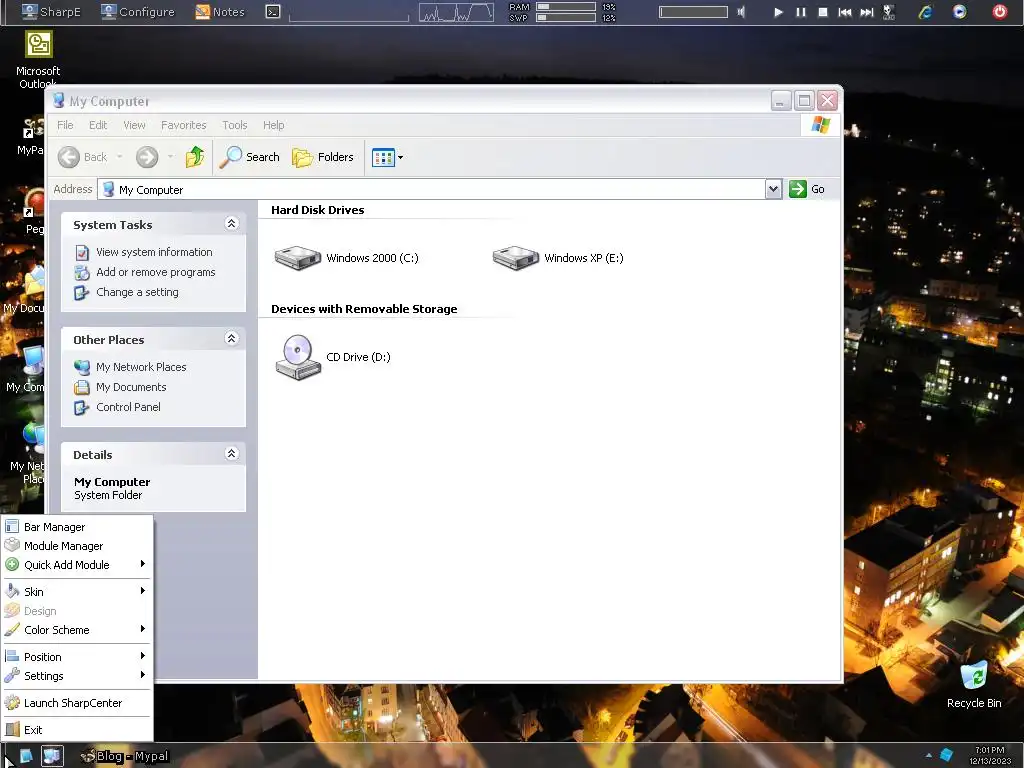Image resolution: width=1024 pixels, height=768 pixels.
Task: Open the Recycle Bin desktop icon
Action: point(974,684)
